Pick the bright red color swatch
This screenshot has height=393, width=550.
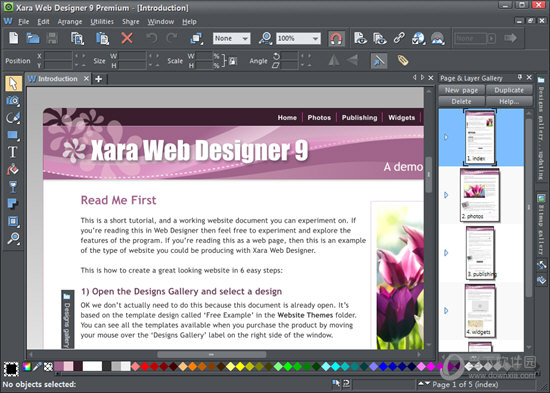tap(145, 367)
